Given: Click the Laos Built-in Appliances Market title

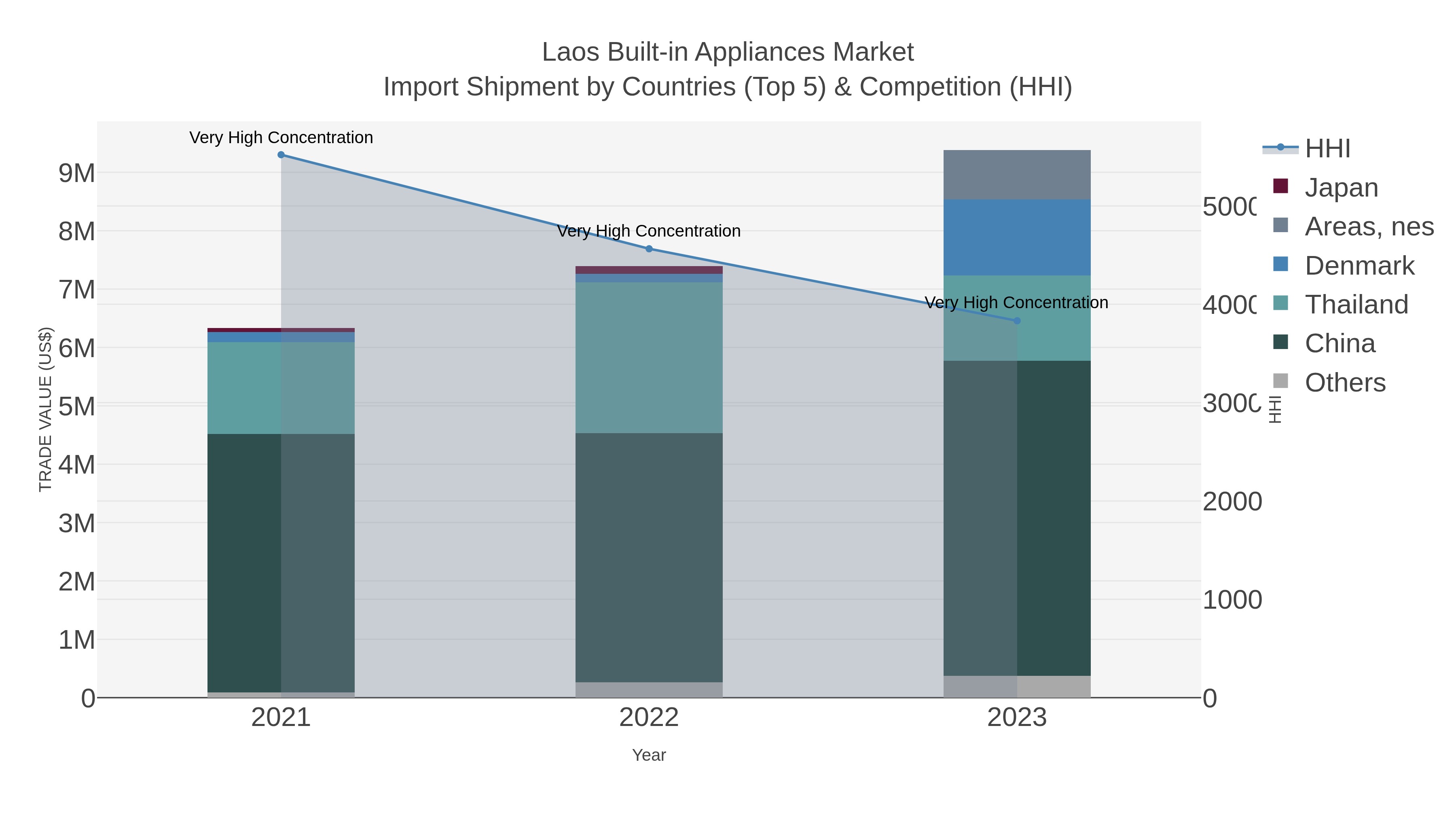Looking at the screenshot, I should coord(728,52).
